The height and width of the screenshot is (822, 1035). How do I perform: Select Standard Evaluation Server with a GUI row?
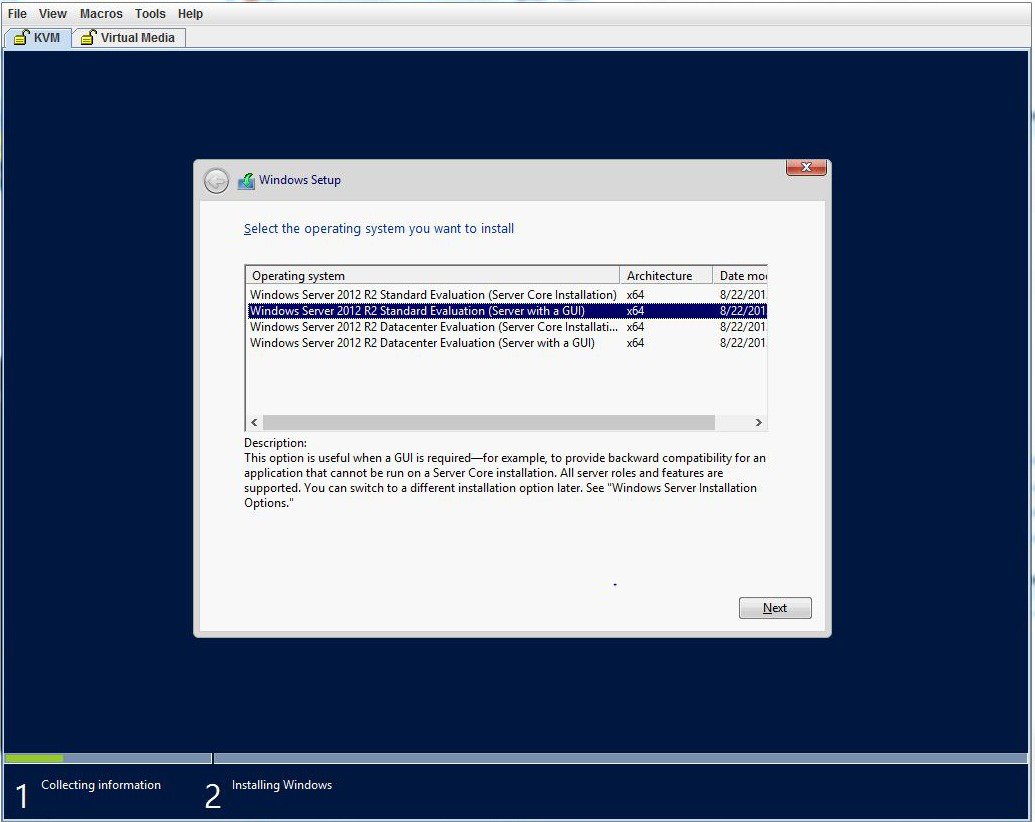point(507,310)
